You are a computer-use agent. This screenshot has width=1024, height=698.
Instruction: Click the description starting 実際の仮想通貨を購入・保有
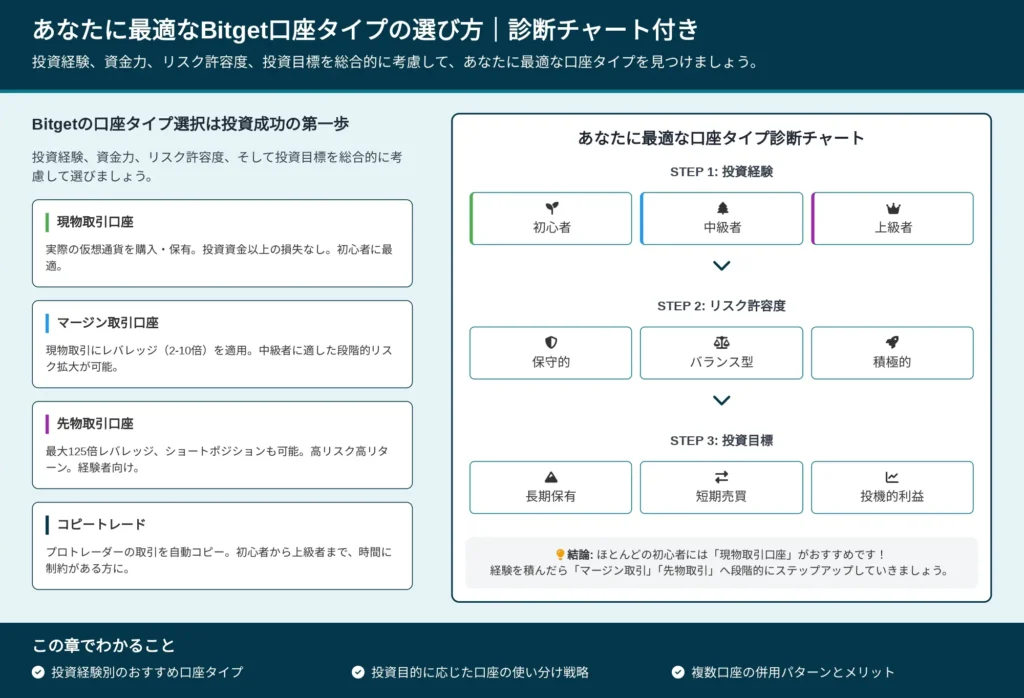click(x=219, y=257)
